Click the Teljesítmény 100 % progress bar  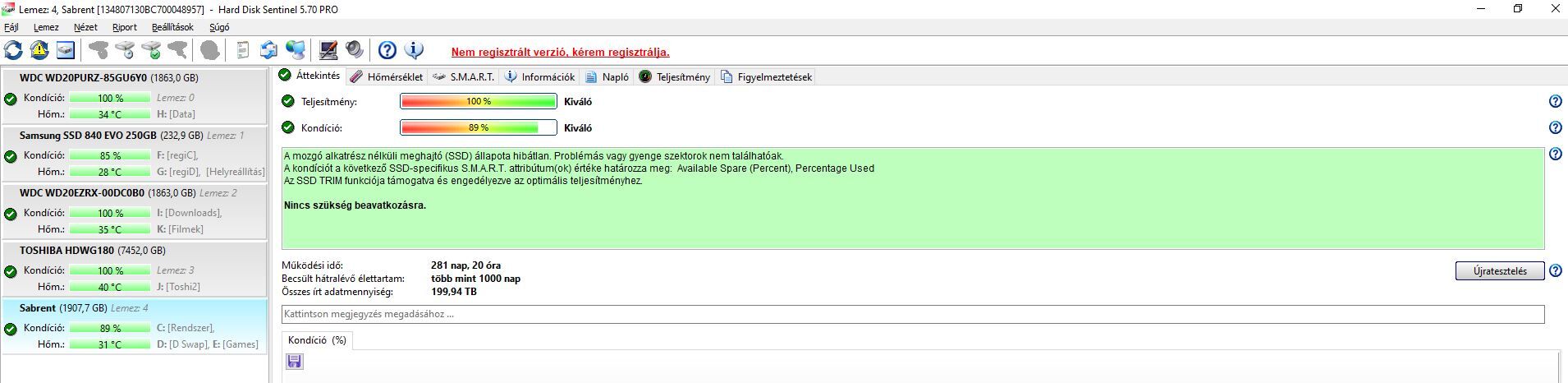pos(479,102)
